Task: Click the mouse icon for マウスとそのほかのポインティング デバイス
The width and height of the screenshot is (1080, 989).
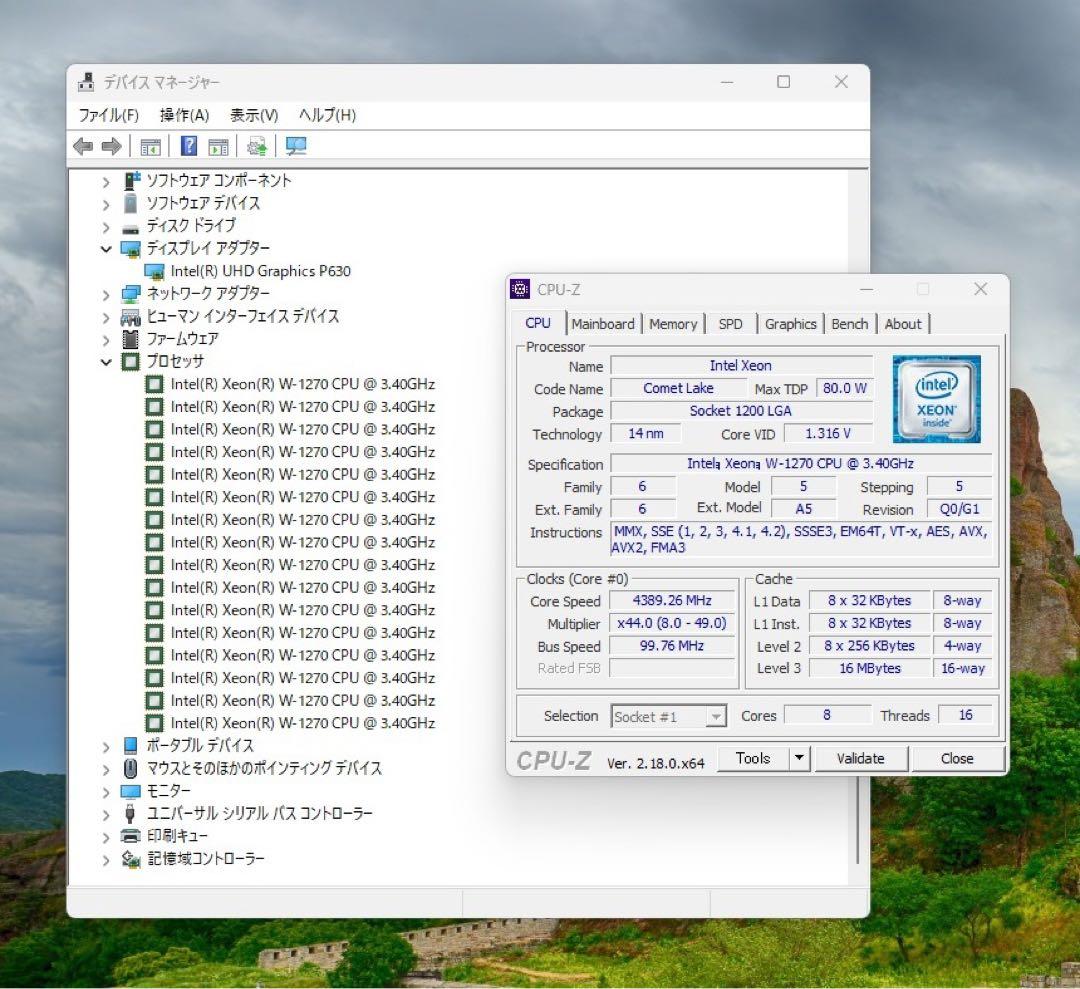Action: tap(131, 768)
